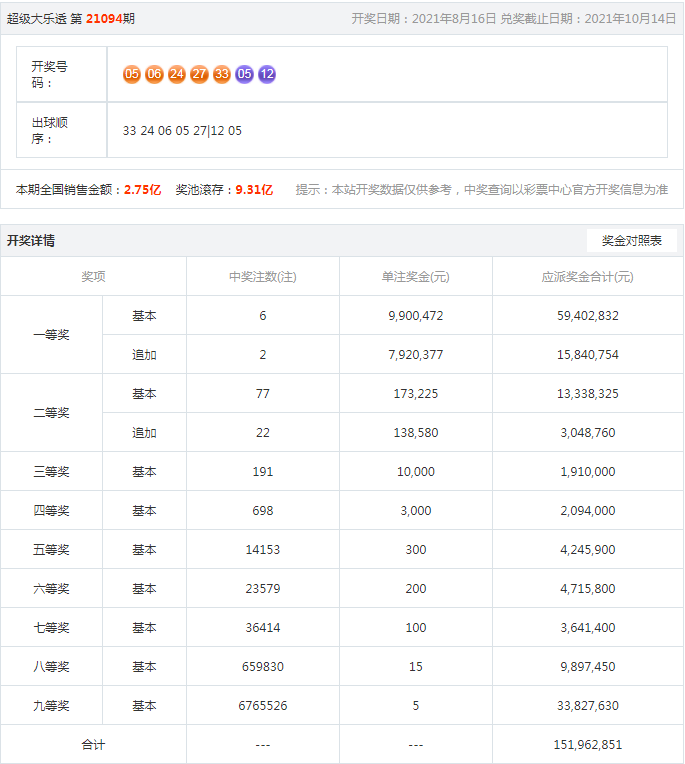
Task: Click the 2,094,000 total cell
Action: (588, 511)
